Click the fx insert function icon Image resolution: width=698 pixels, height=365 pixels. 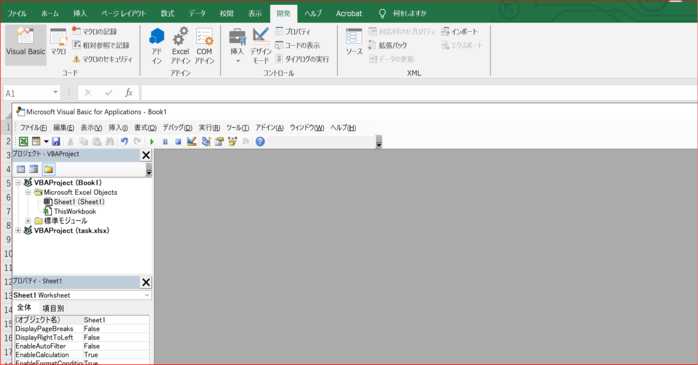(129, 93)
